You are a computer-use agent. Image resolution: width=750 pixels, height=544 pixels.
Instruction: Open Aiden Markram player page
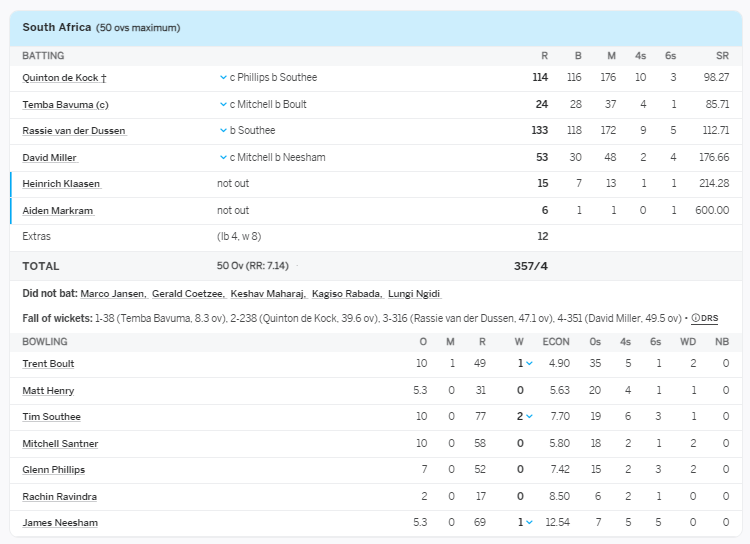59,211
